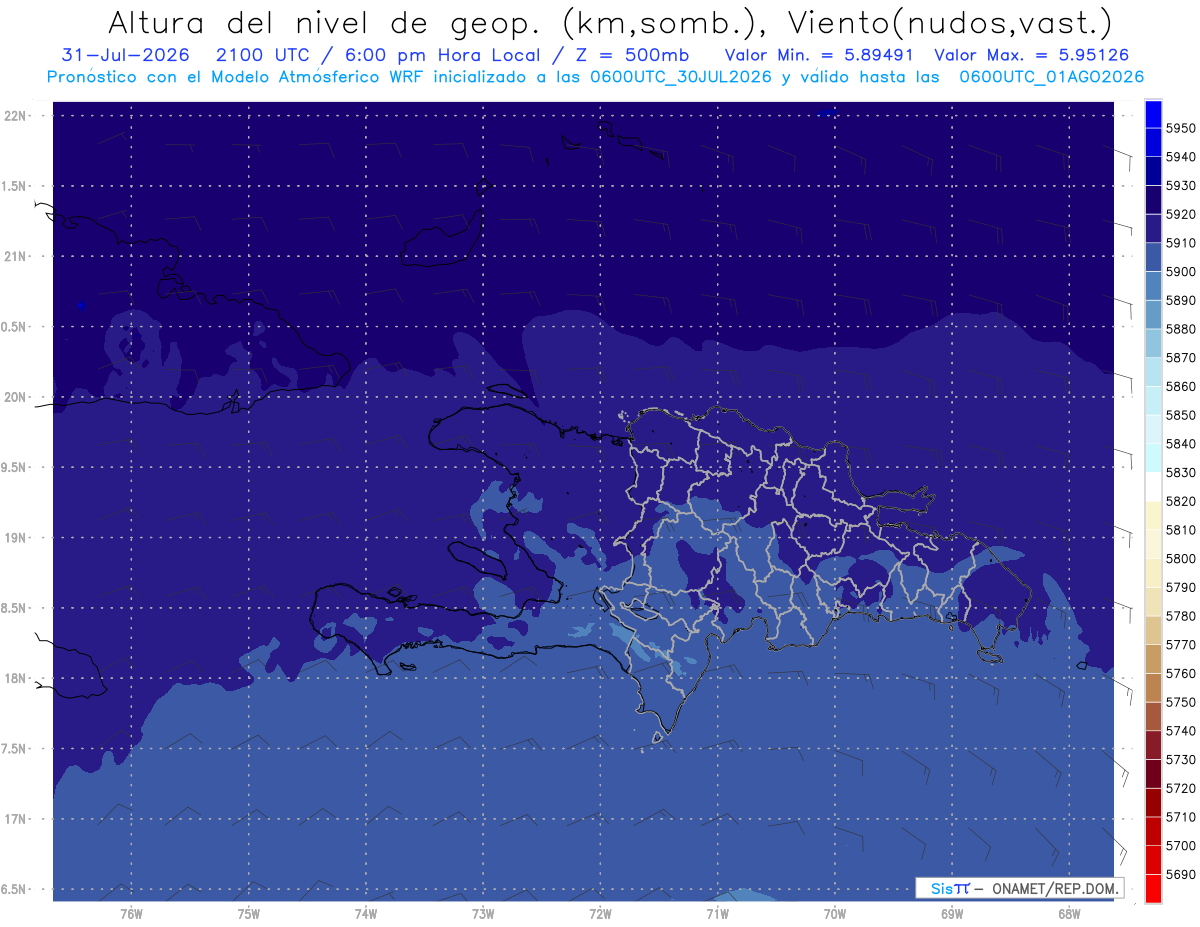The width and height of the screenshot is (1200, 927).
Task: Click the 71W longitude axis label
Action: pos(718,914)
